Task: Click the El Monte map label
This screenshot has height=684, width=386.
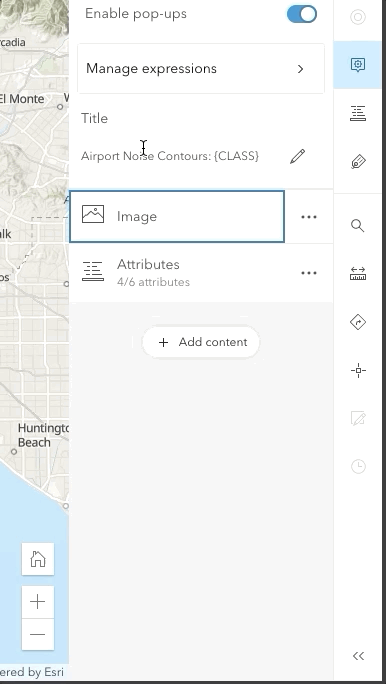Action: coord(22,99)
